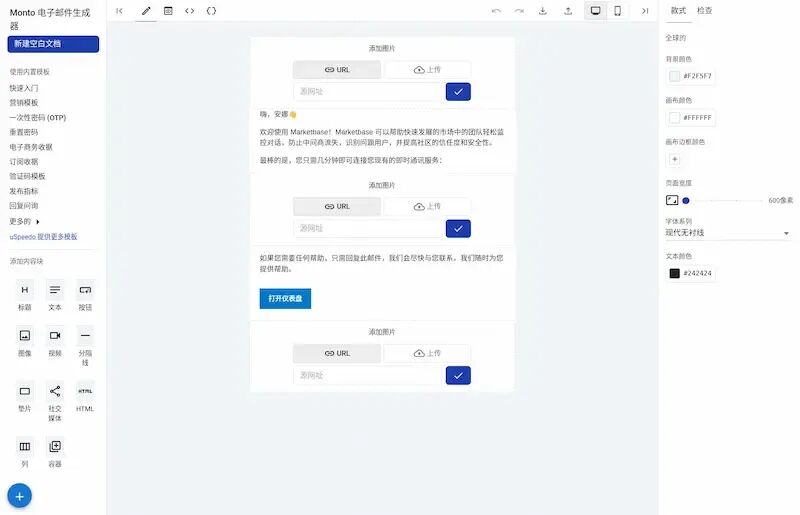Redo the last undone change
This screenshot has width=800, height=515.
click(519, 11)
